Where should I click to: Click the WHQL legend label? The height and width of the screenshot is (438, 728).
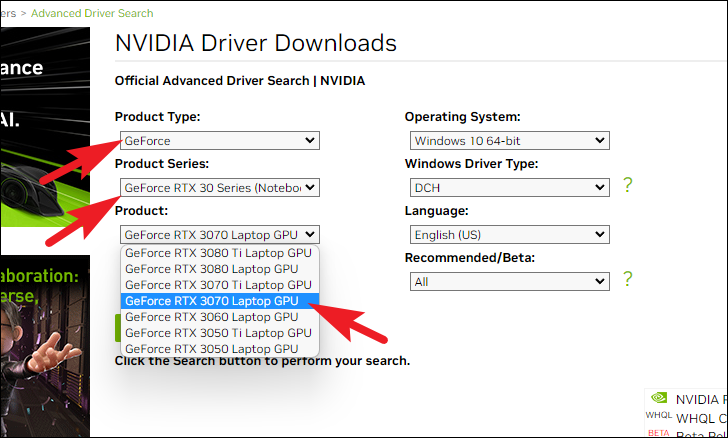pos(659,415)
